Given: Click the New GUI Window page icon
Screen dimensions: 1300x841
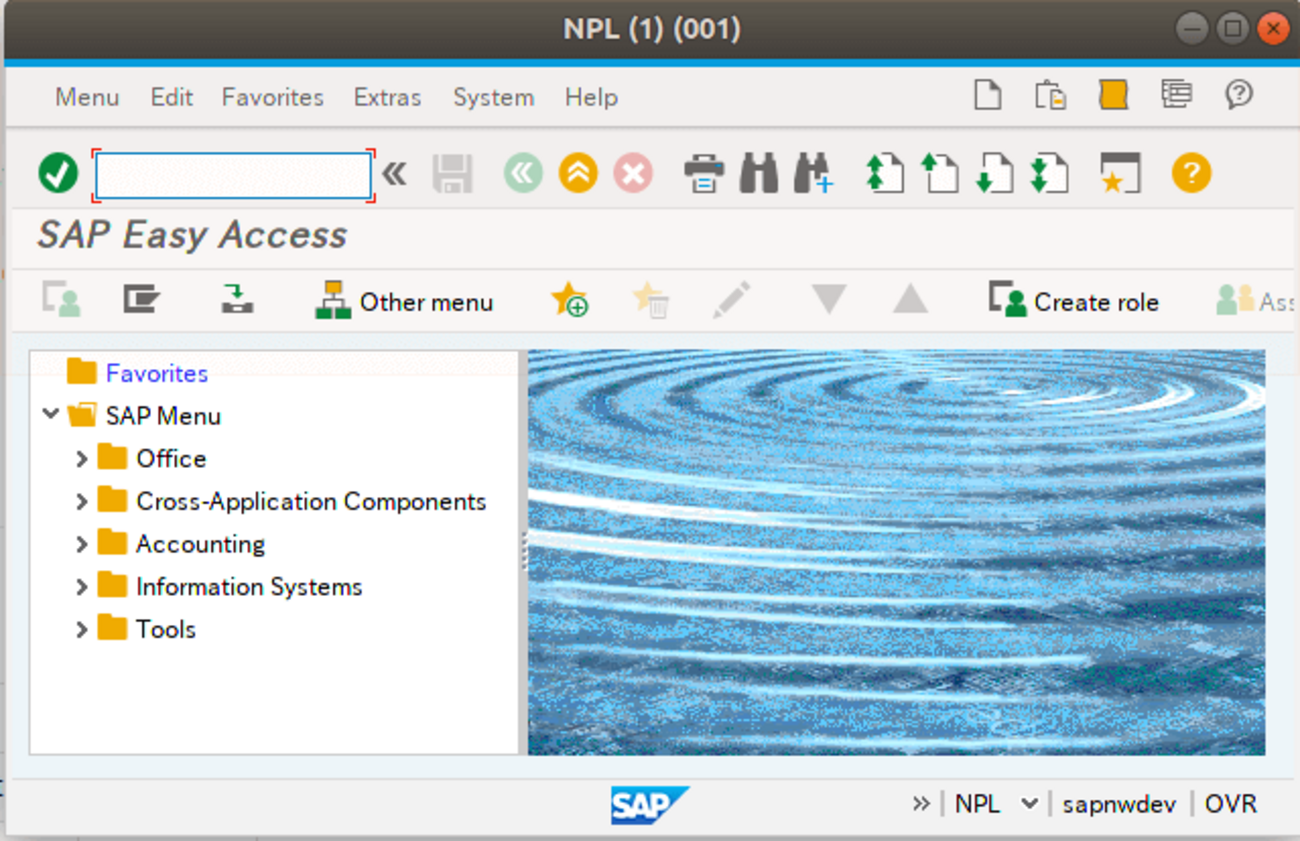Looking at the screenshot, I should point(988,96).
